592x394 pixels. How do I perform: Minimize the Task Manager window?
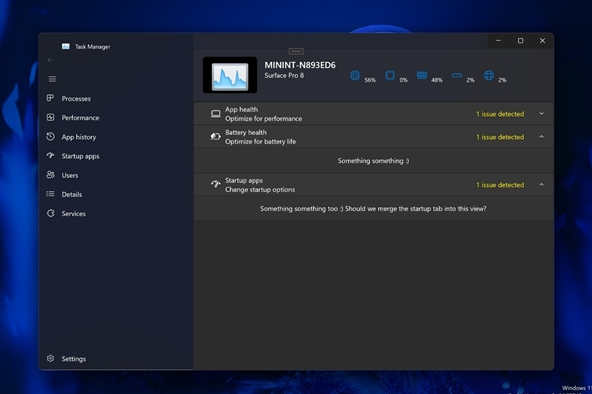click(498, 40)
